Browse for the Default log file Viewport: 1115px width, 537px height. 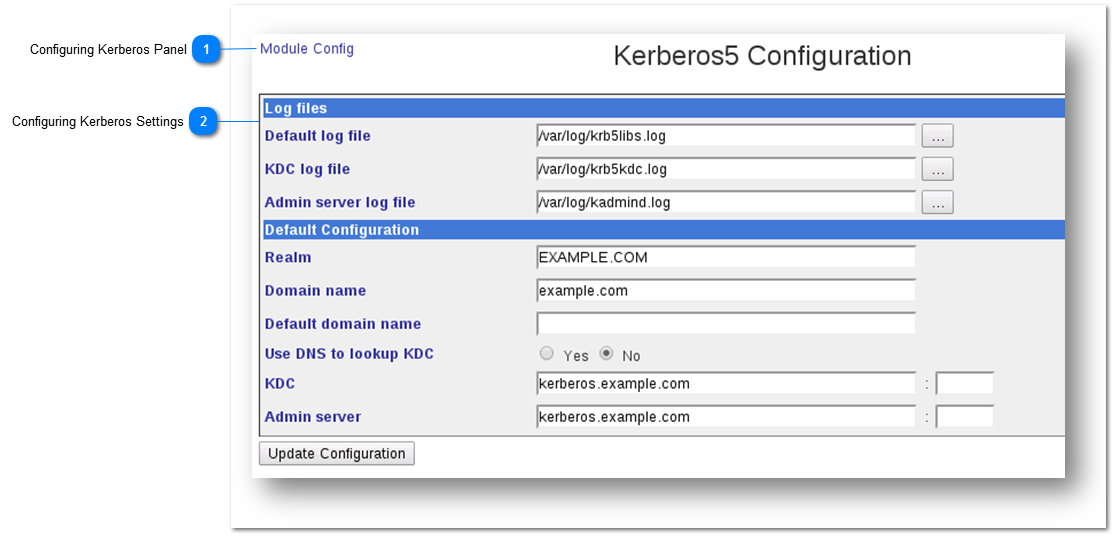click(x=937, y=136)
